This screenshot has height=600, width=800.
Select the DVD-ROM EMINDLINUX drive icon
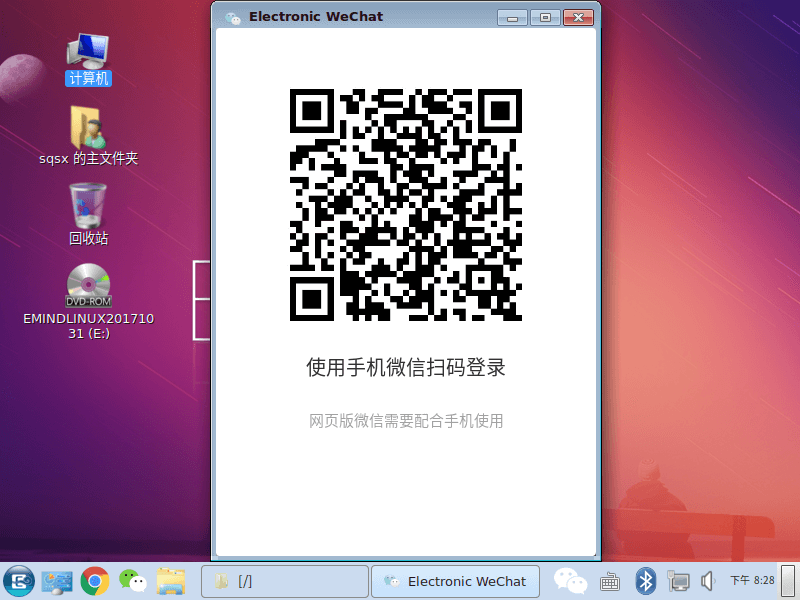pos(88,302)
